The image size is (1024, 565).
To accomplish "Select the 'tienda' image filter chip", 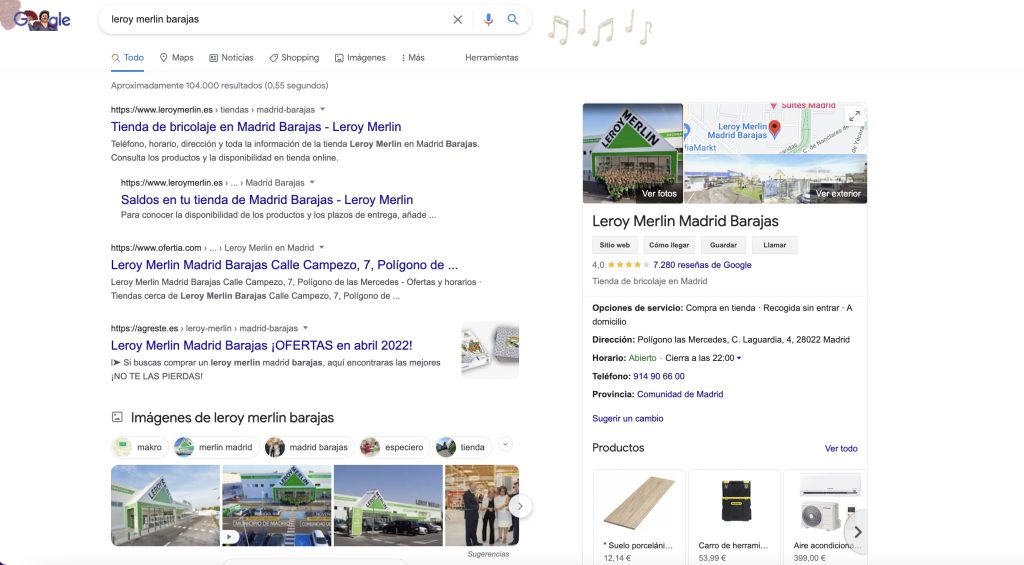I will pyautogui.click(x=463, y=447).
